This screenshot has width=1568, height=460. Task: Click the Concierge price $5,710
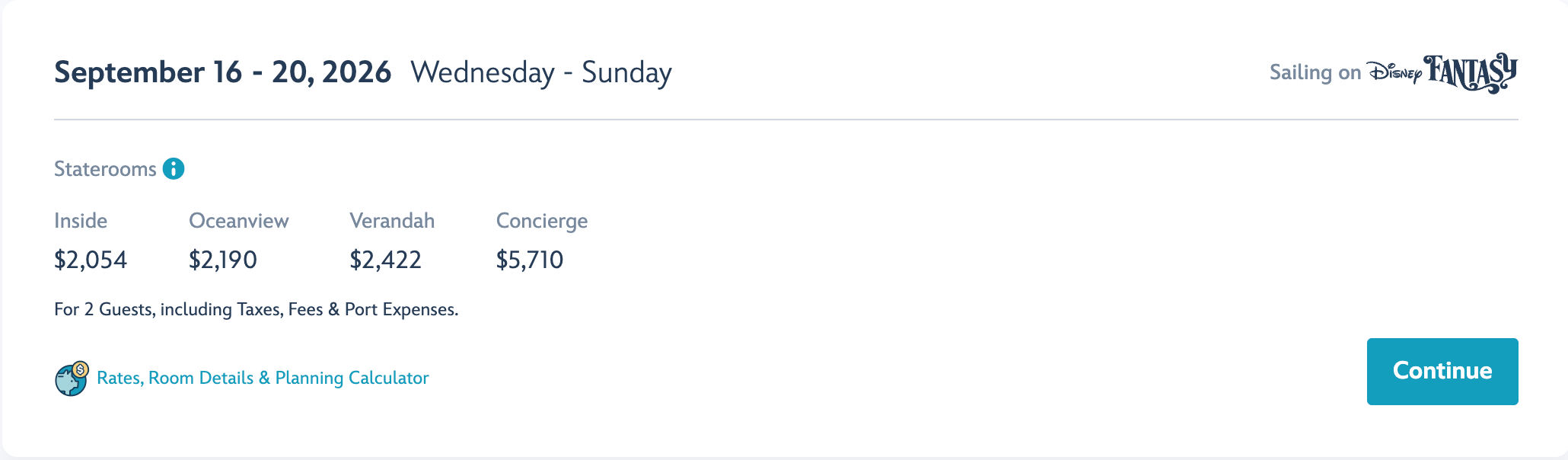tap(530, 260)
